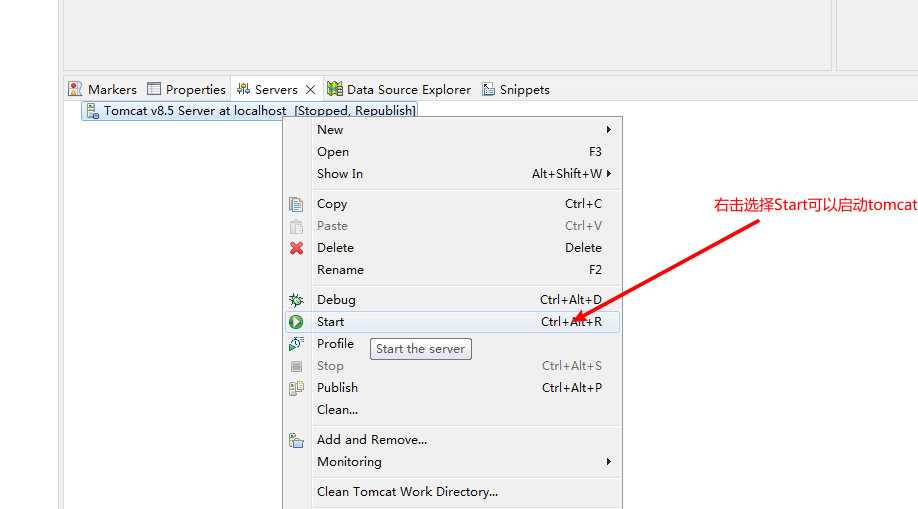This screenshot has width=918, height=509.
Task: Click the Snippets tab icon
Action: tap(488, 89)
